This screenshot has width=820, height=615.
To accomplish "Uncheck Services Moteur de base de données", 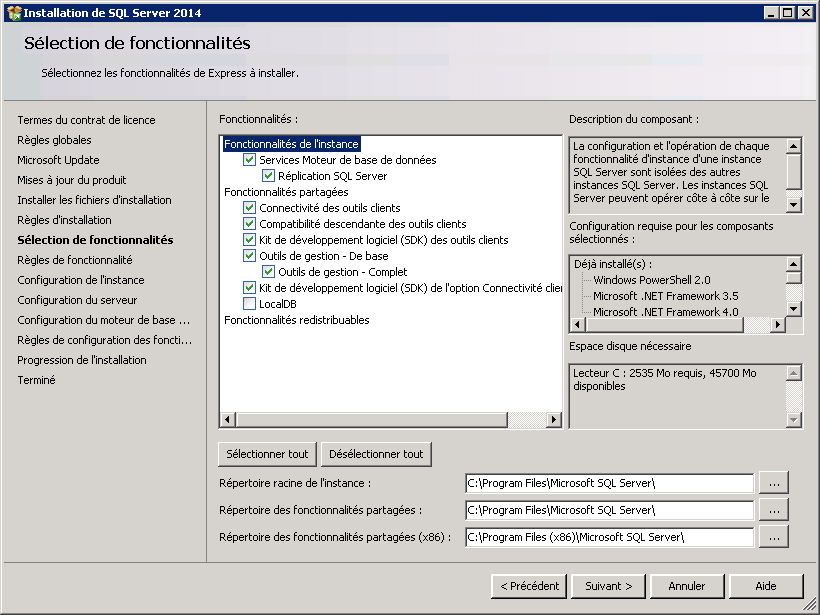I will [x=250, y=160].
